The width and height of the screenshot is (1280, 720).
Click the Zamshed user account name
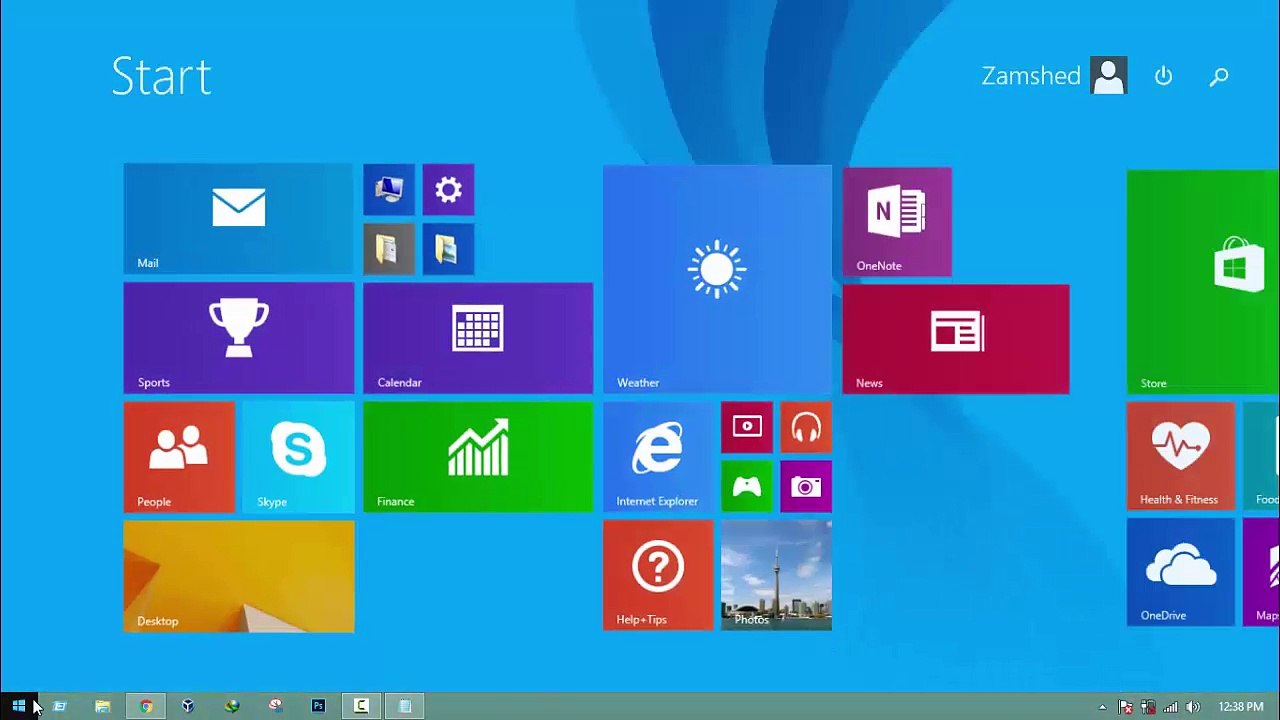point(1031,76)
